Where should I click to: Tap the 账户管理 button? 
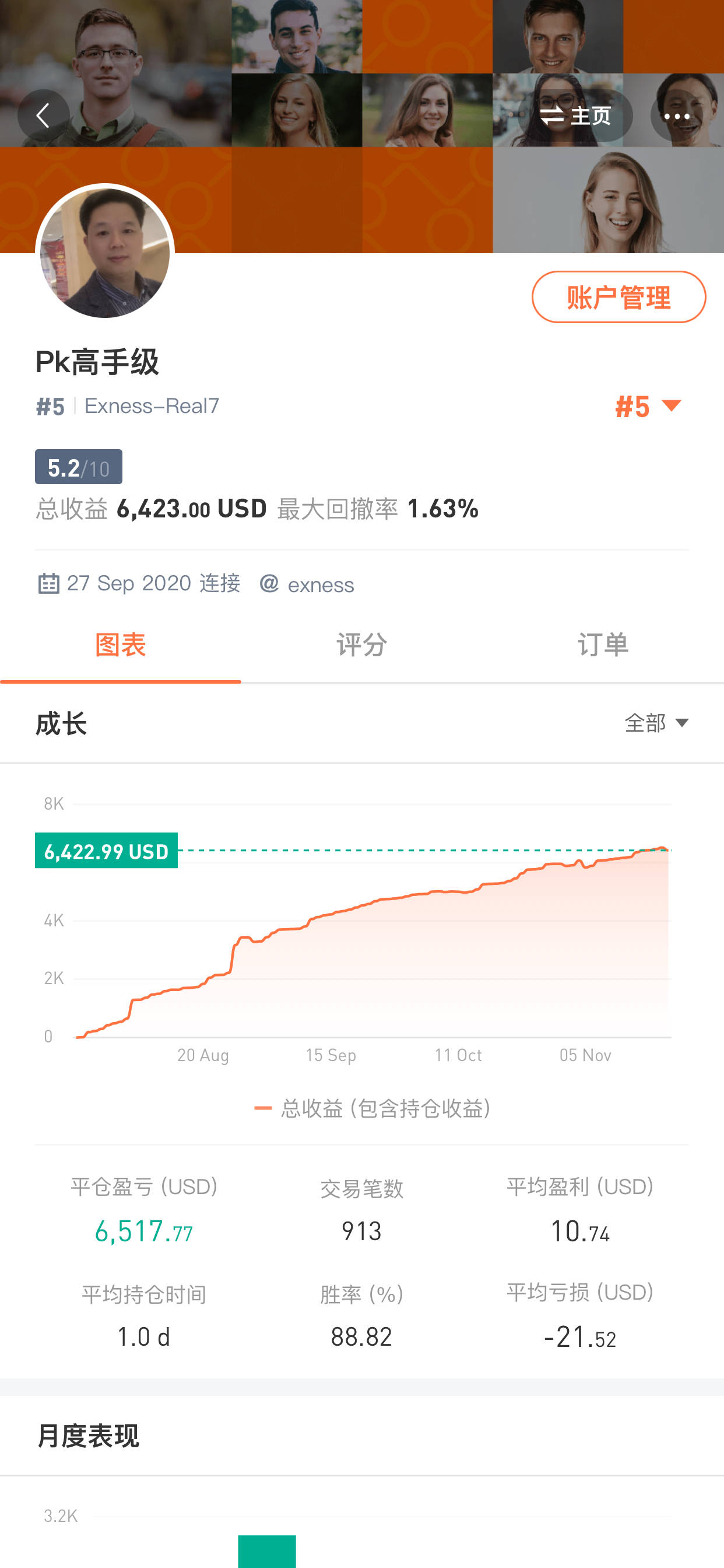coord(618,297)
